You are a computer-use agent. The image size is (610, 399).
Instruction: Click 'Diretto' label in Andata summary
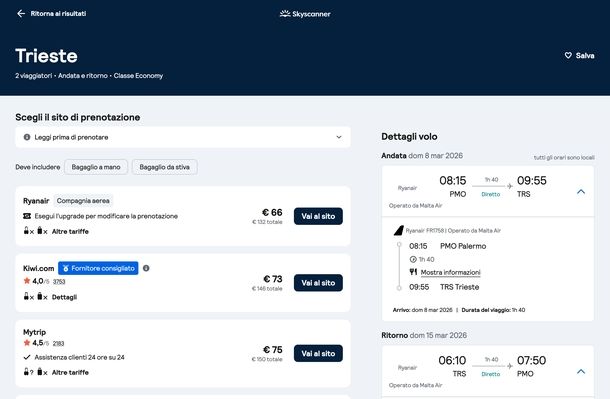pos(491,194)
